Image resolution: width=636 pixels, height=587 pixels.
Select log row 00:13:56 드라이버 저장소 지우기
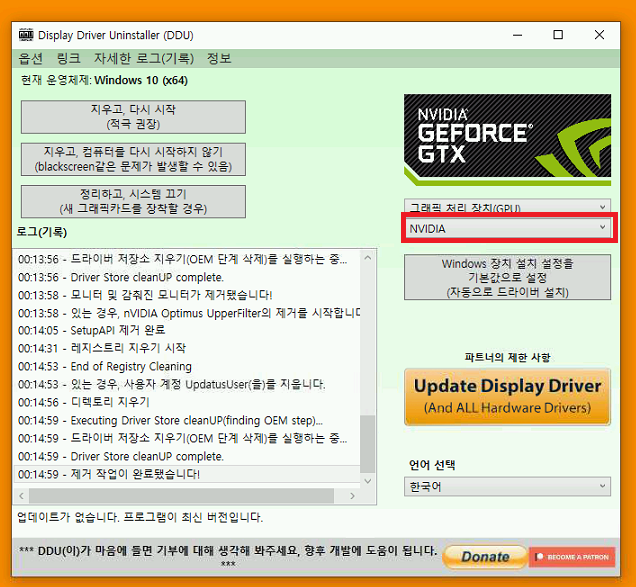pos(187,259)
